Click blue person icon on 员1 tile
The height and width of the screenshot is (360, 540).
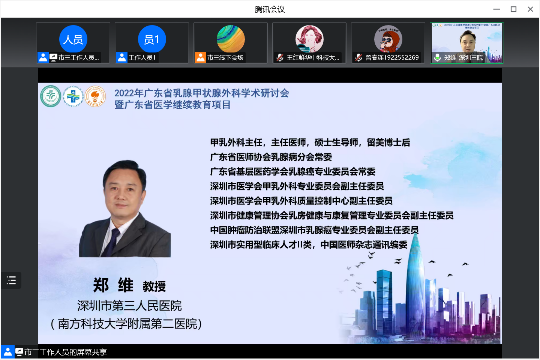[122, 57]
